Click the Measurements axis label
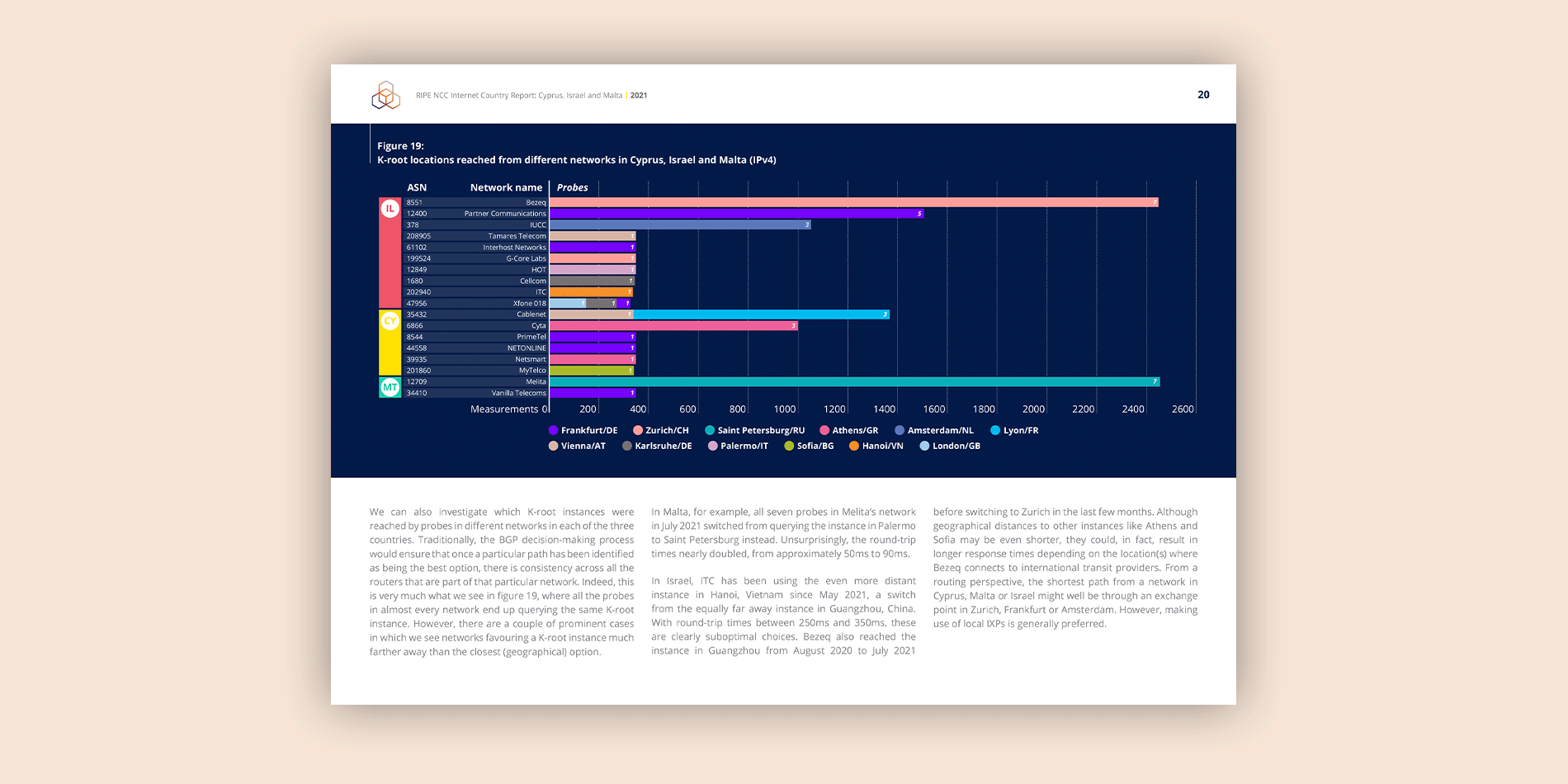 pyautogui.click(x=504, y=409)
